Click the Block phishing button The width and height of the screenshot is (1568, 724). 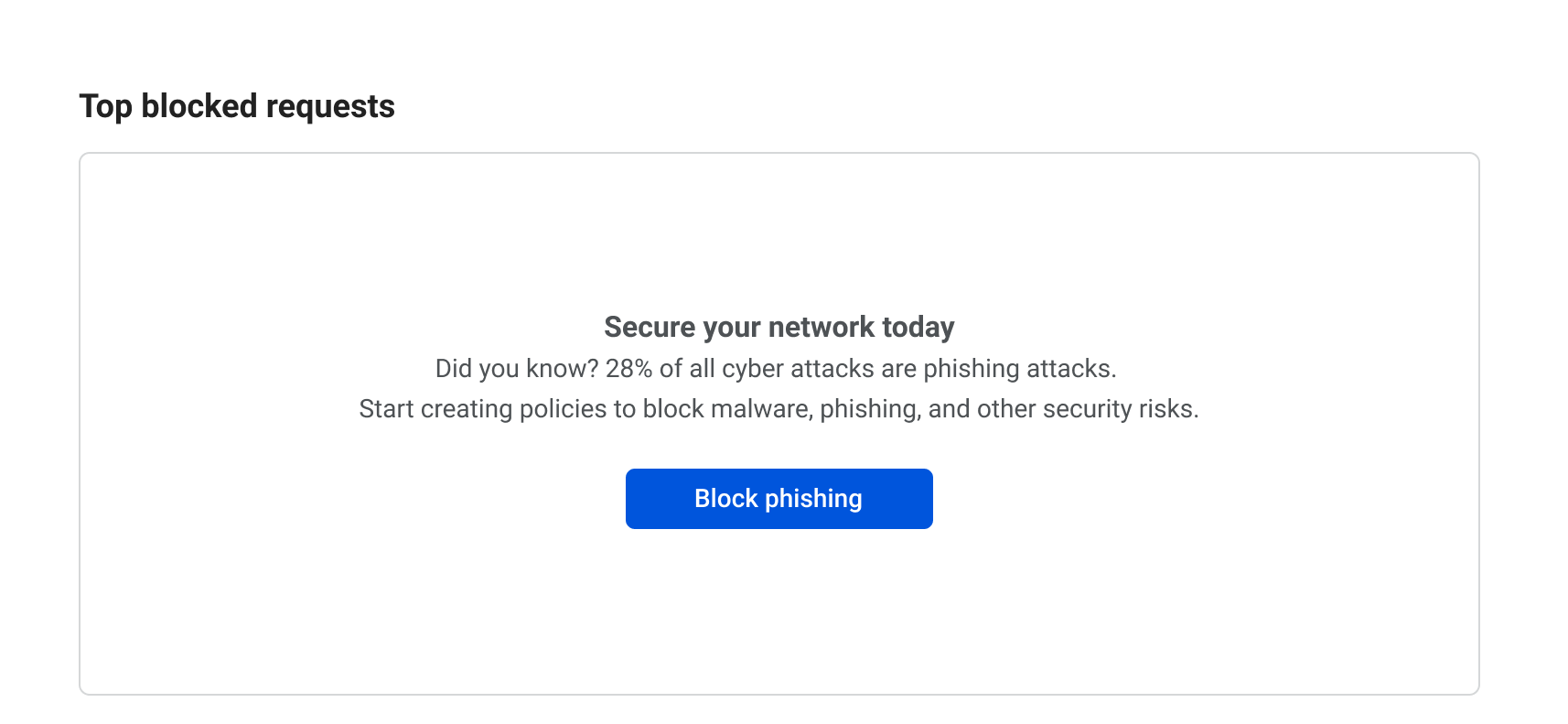click(x=779, y=499)
